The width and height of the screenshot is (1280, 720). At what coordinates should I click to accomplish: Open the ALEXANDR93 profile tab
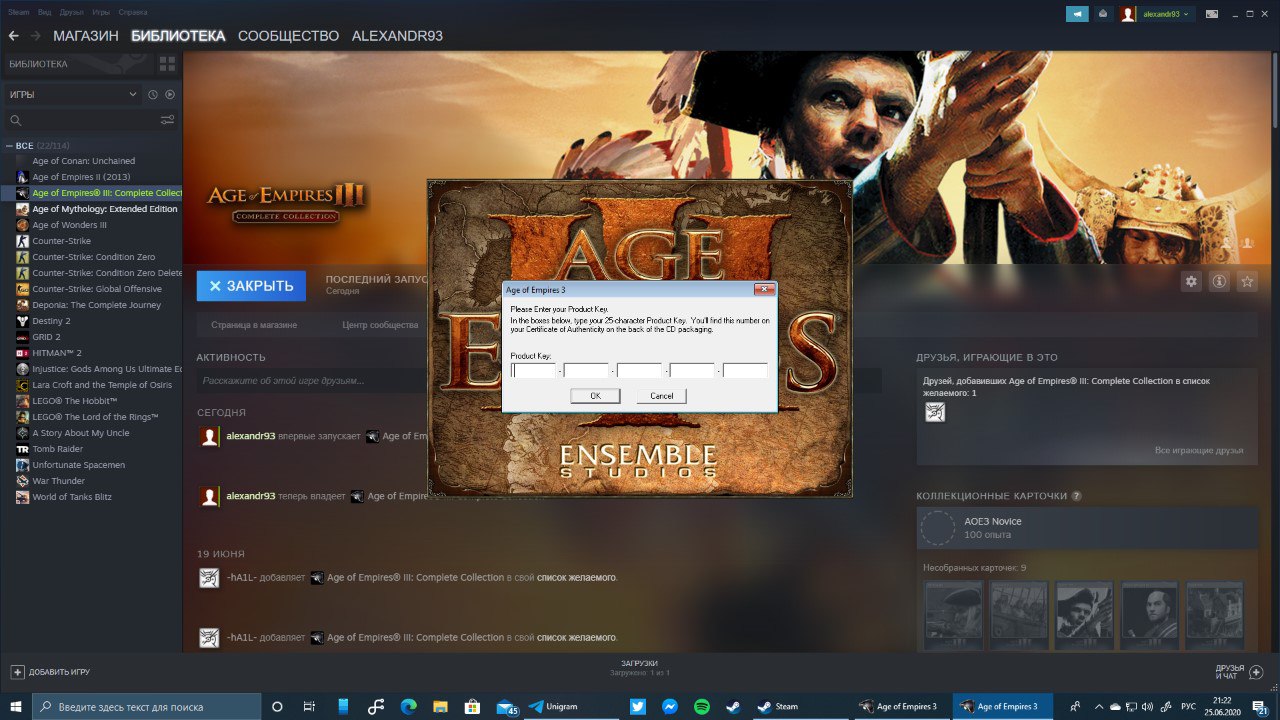397,36
